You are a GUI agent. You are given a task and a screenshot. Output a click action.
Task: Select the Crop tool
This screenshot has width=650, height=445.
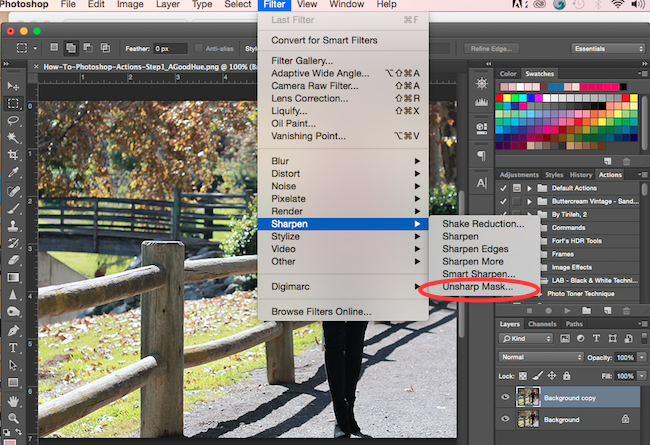(x=13, y=155)
